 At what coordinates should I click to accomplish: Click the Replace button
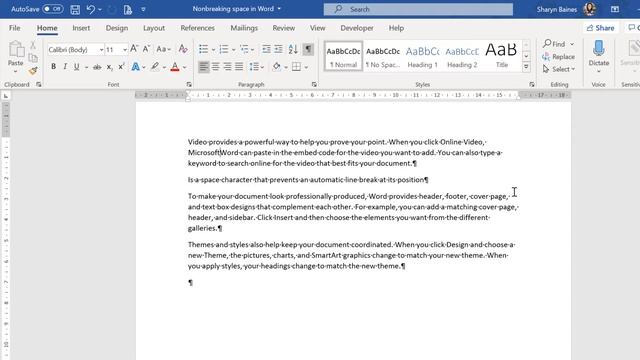tap(559, 57)
